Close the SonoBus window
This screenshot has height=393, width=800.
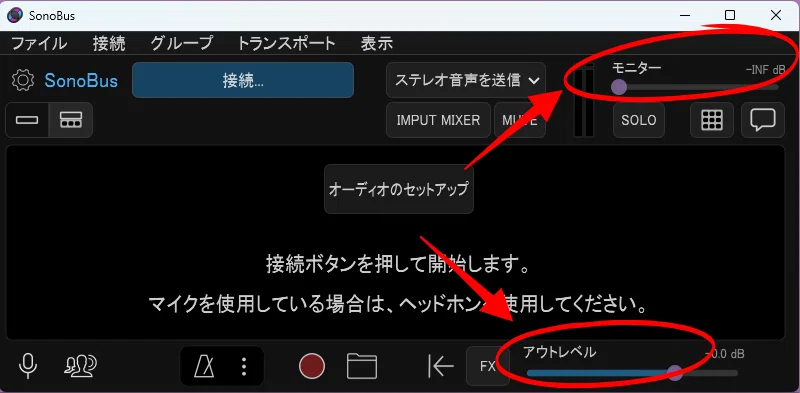[776, 15]
